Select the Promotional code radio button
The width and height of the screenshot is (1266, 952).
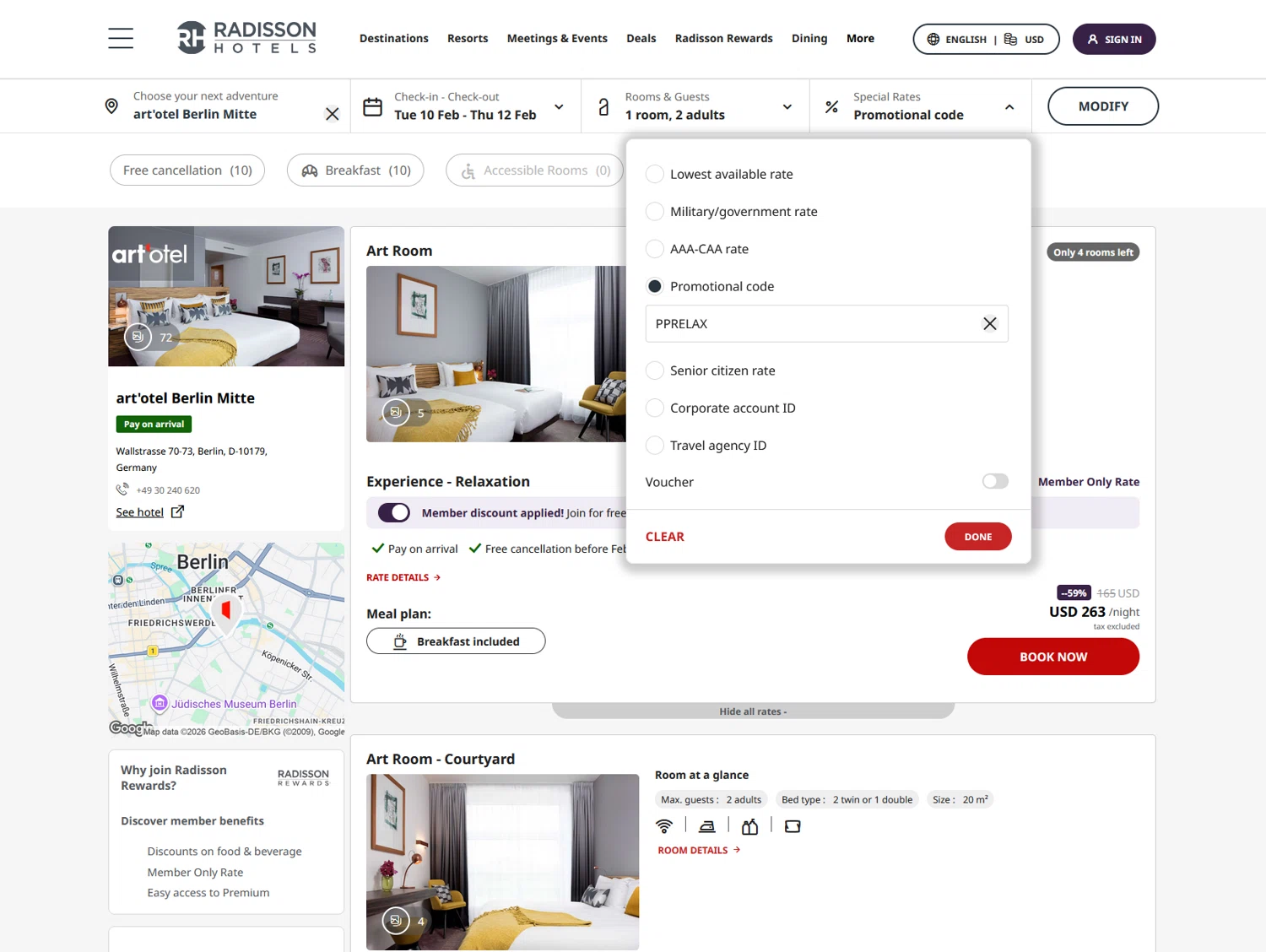click(x=655, y=286)
